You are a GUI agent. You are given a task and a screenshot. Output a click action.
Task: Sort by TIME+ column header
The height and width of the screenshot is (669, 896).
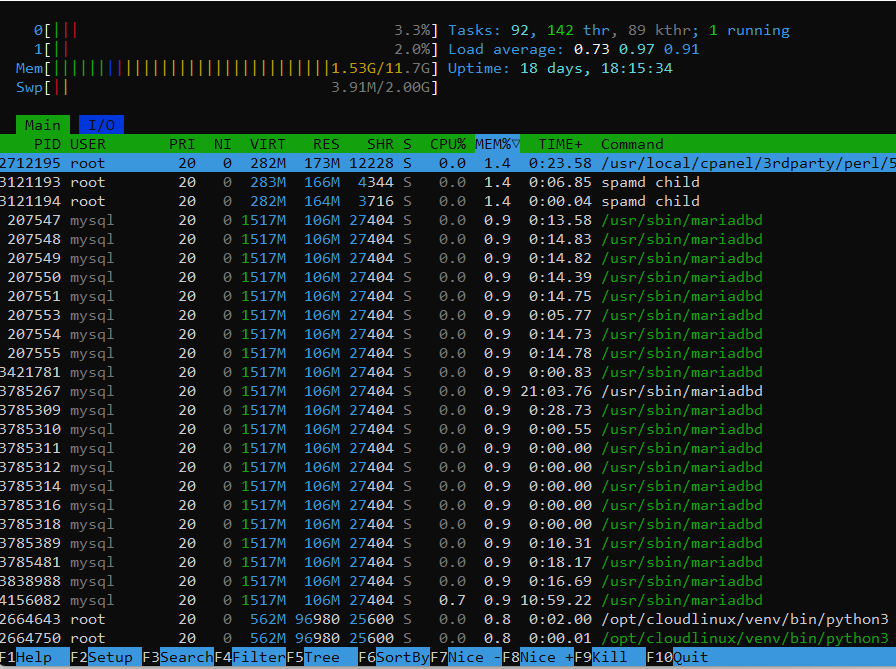pyautogui.click(x=560, y=144)
